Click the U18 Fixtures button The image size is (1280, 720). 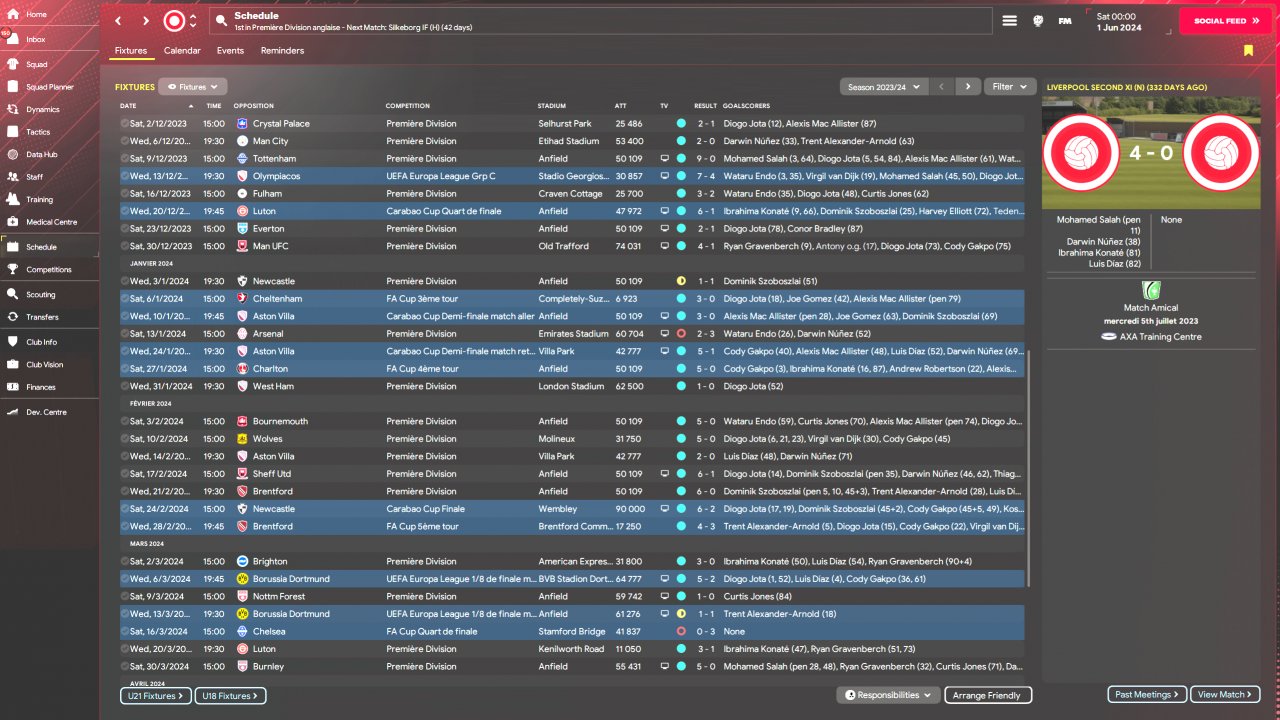coord(230,695)
